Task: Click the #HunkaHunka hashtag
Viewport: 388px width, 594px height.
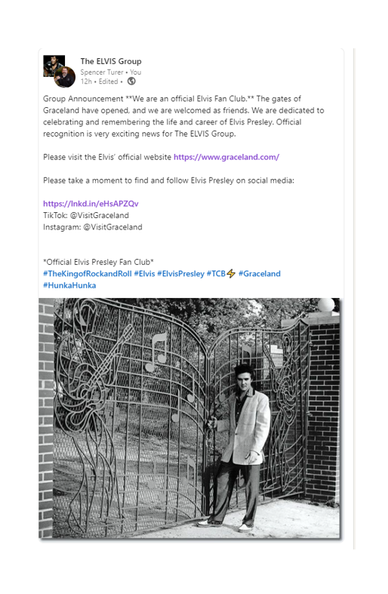Action: pyautogui.click(x=69, y=285)
